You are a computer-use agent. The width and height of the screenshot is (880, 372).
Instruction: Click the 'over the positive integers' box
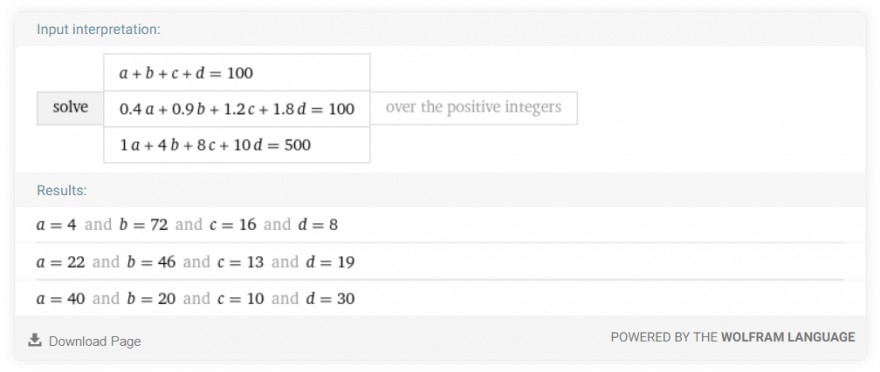point(473,108)
